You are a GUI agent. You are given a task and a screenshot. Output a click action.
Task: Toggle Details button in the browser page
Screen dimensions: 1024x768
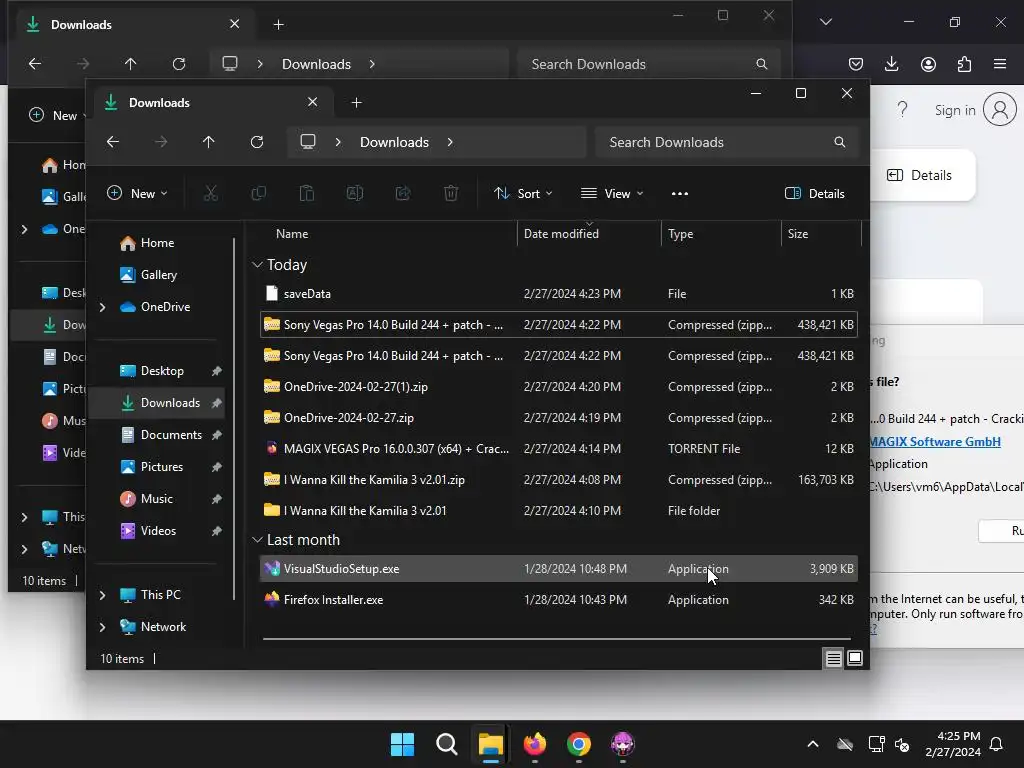pos(920,175)
